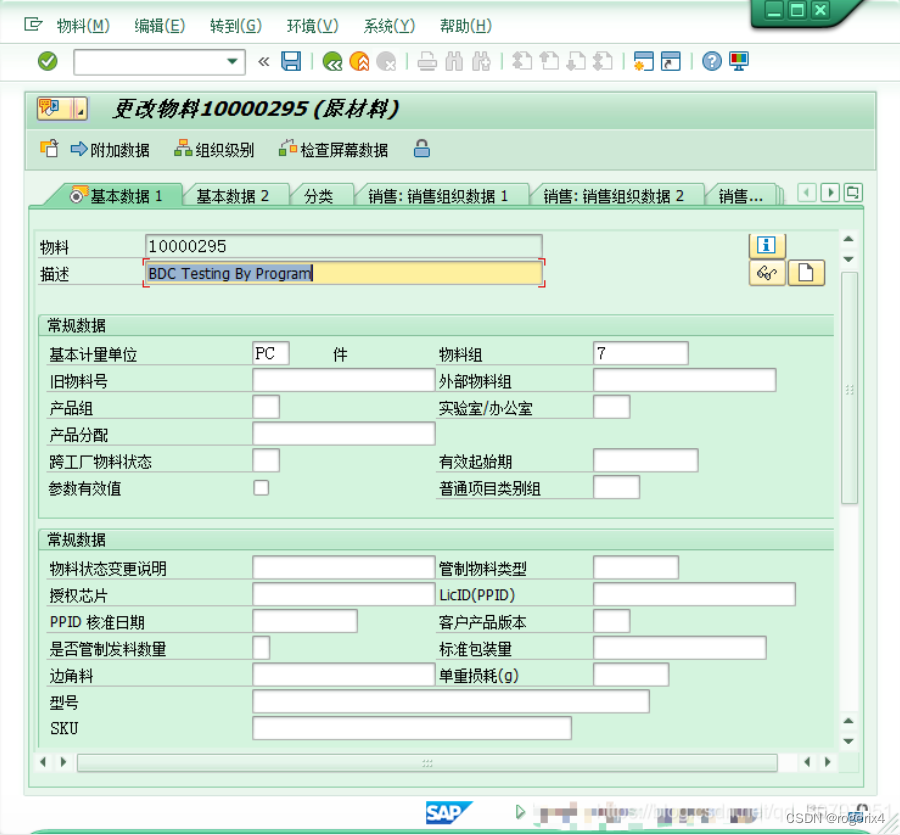The width and height of the screenshot is (900, 835).
Task: Click the horizontal scroll left arrow at bottom left
Action: (43, 762)
